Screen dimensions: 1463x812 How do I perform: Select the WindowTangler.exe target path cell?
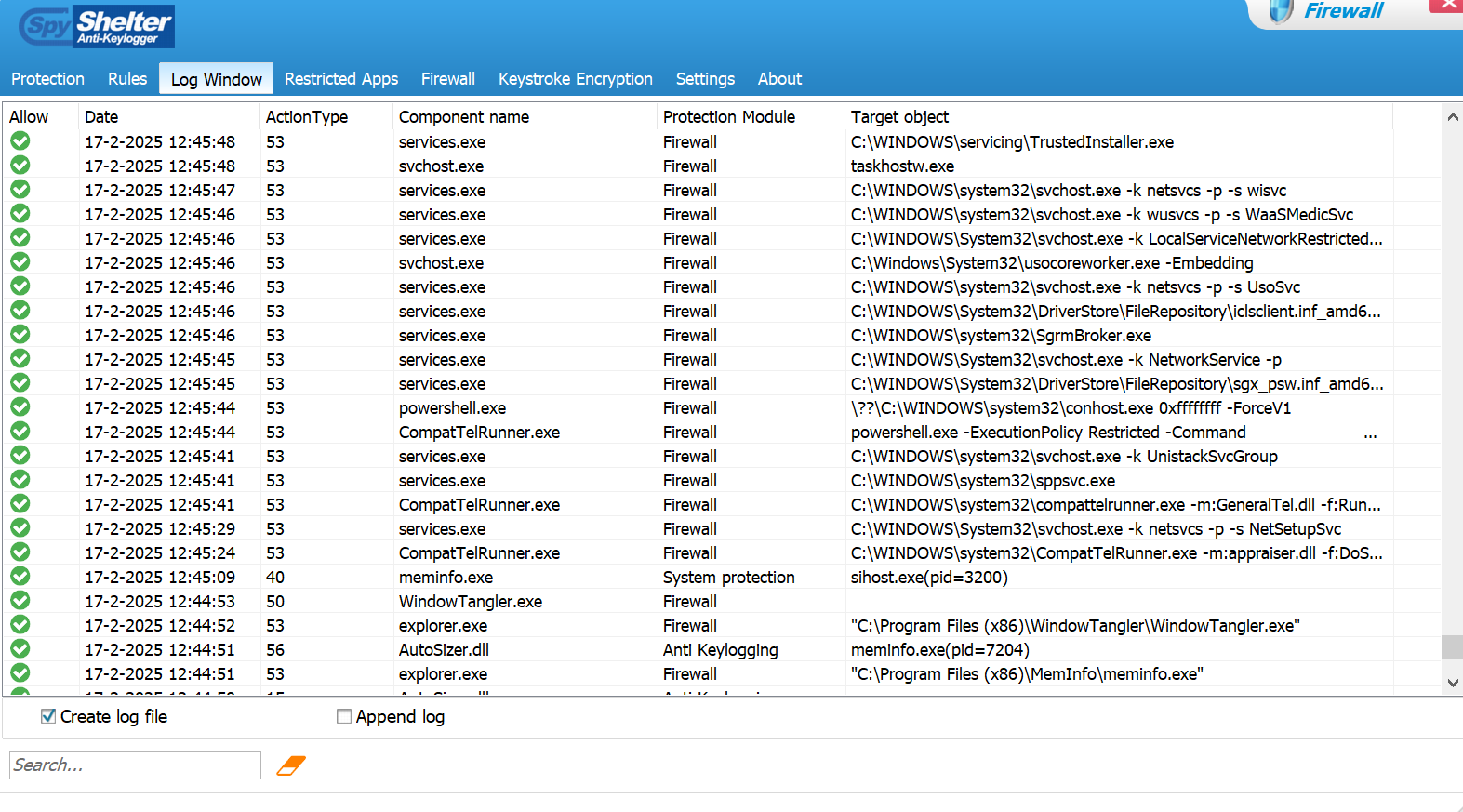1075,625
